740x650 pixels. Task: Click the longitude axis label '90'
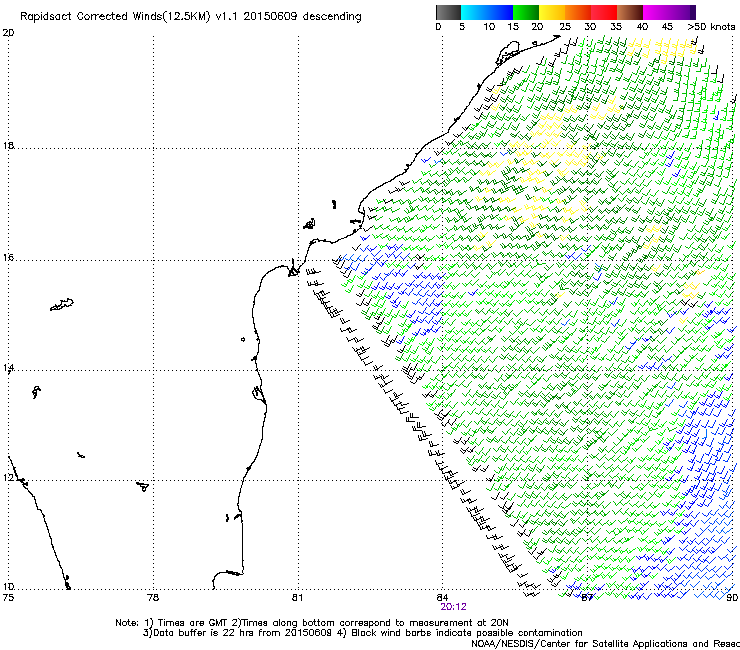pos(732,598)
